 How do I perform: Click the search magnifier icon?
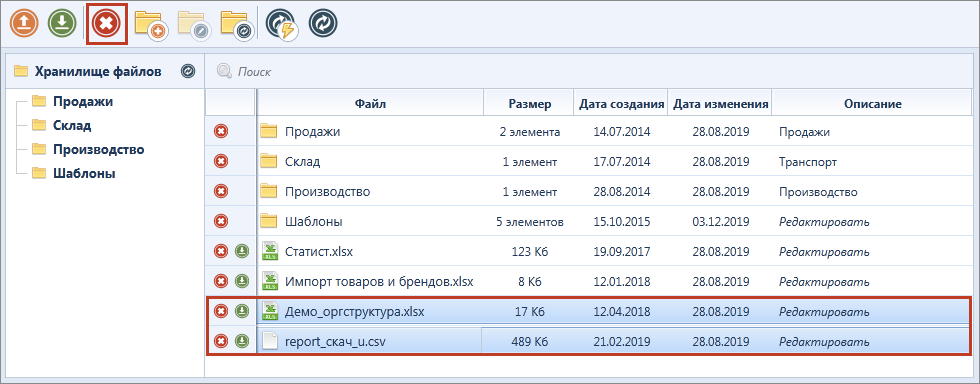[x=224, y=71]
